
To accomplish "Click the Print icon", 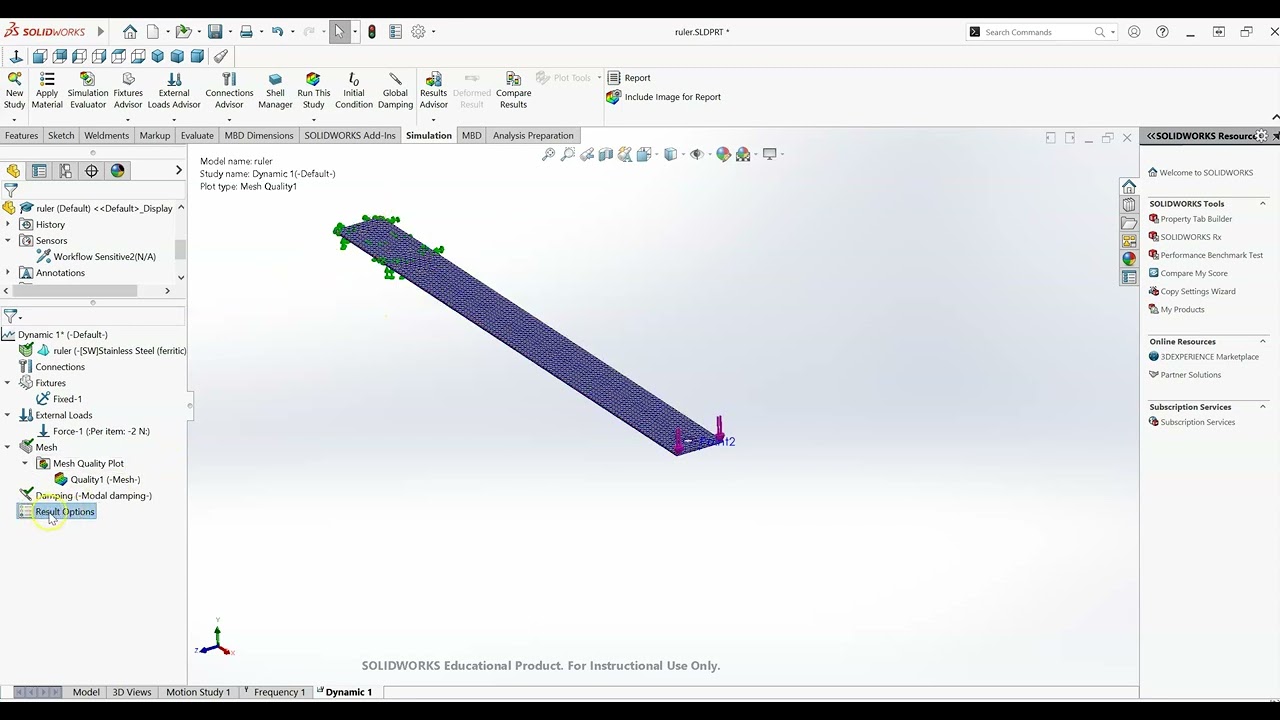I will pos(246,32).
